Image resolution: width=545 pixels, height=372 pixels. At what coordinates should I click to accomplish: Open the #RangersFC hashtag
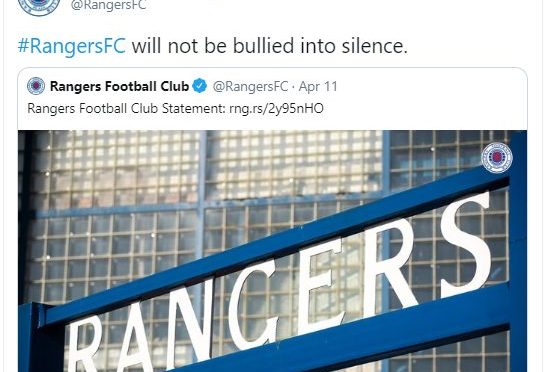click(72, 46)
